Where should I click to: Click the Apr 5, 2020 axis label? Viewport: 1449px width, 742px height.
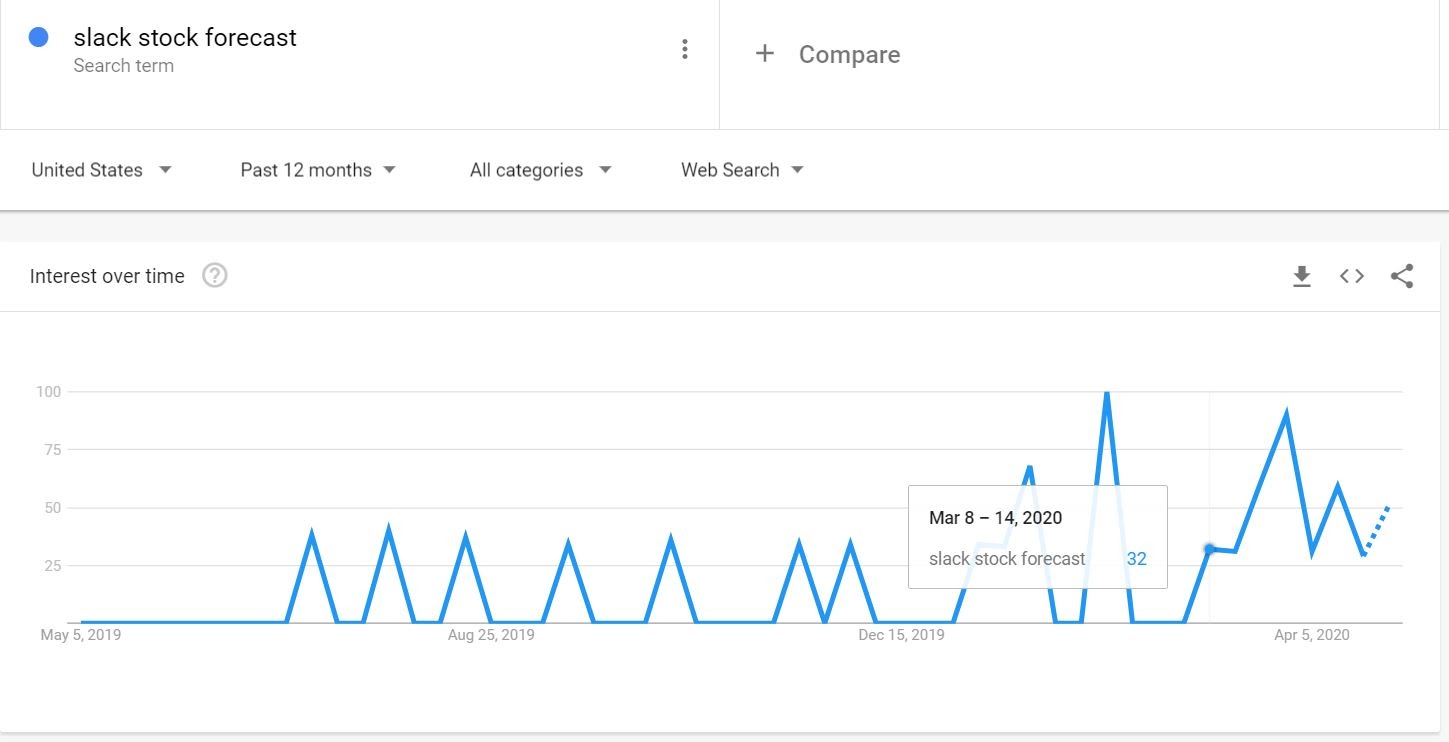[x=1312, y=635]
